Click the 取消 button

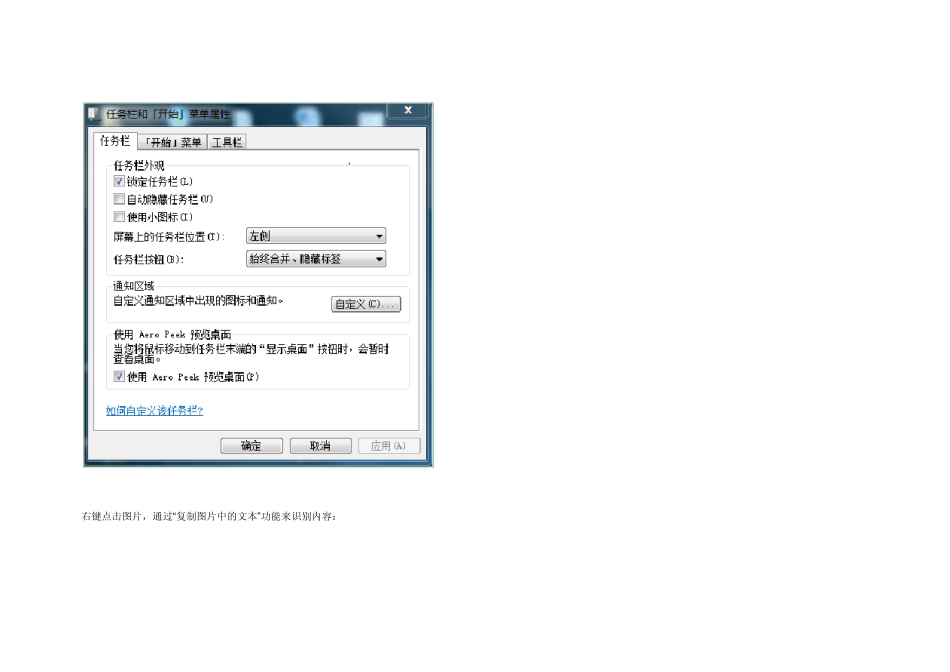click(321, 446)
